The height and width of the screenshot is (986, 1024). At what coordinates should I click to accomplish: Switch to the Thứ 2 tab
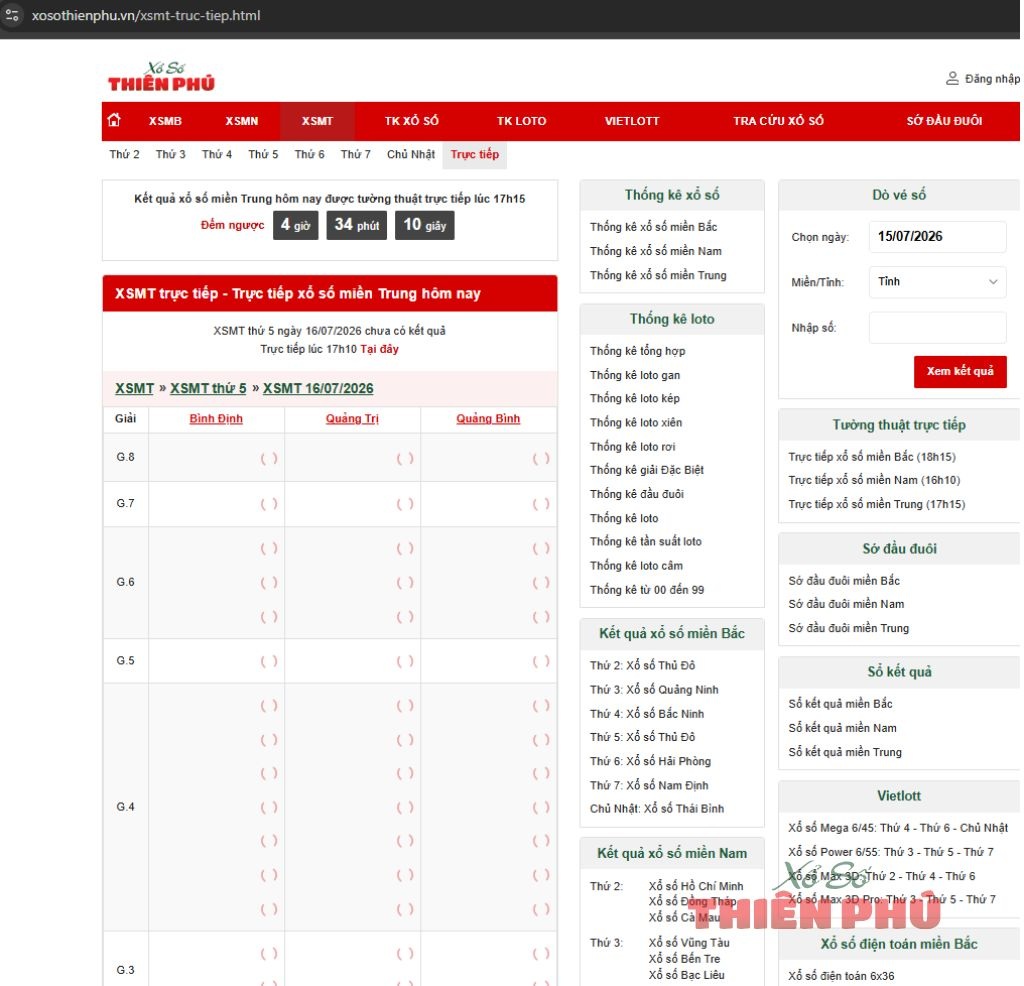pyautogui.click(x=124, y=154)
